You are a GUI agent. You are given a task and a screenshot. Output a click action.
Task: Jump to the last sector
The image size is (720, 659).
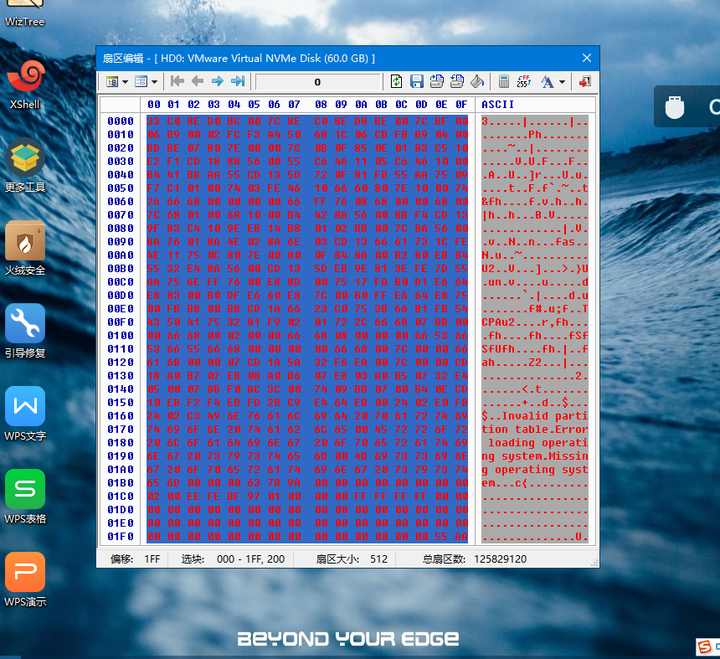238,81
